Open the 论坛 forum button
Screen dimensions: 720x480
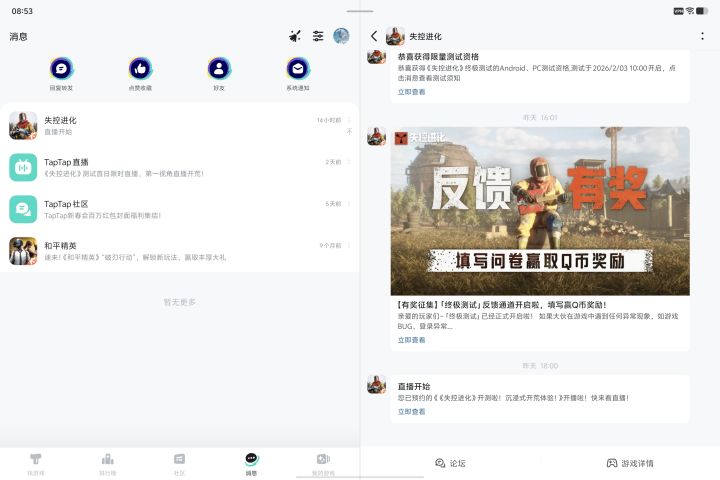click(450, 463)
